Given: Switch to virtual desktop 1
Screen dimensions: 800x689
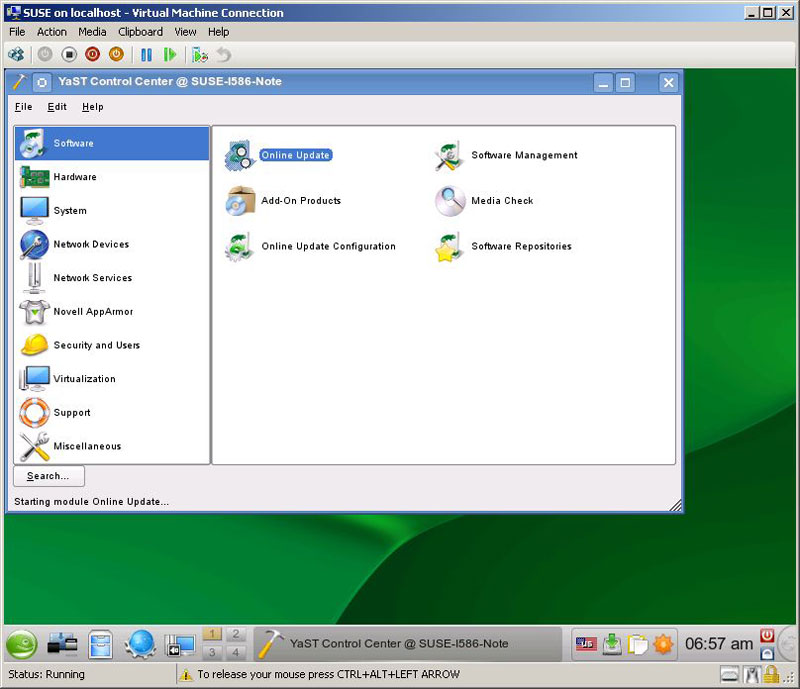Looking at the screenshot, I should (212, 634).
